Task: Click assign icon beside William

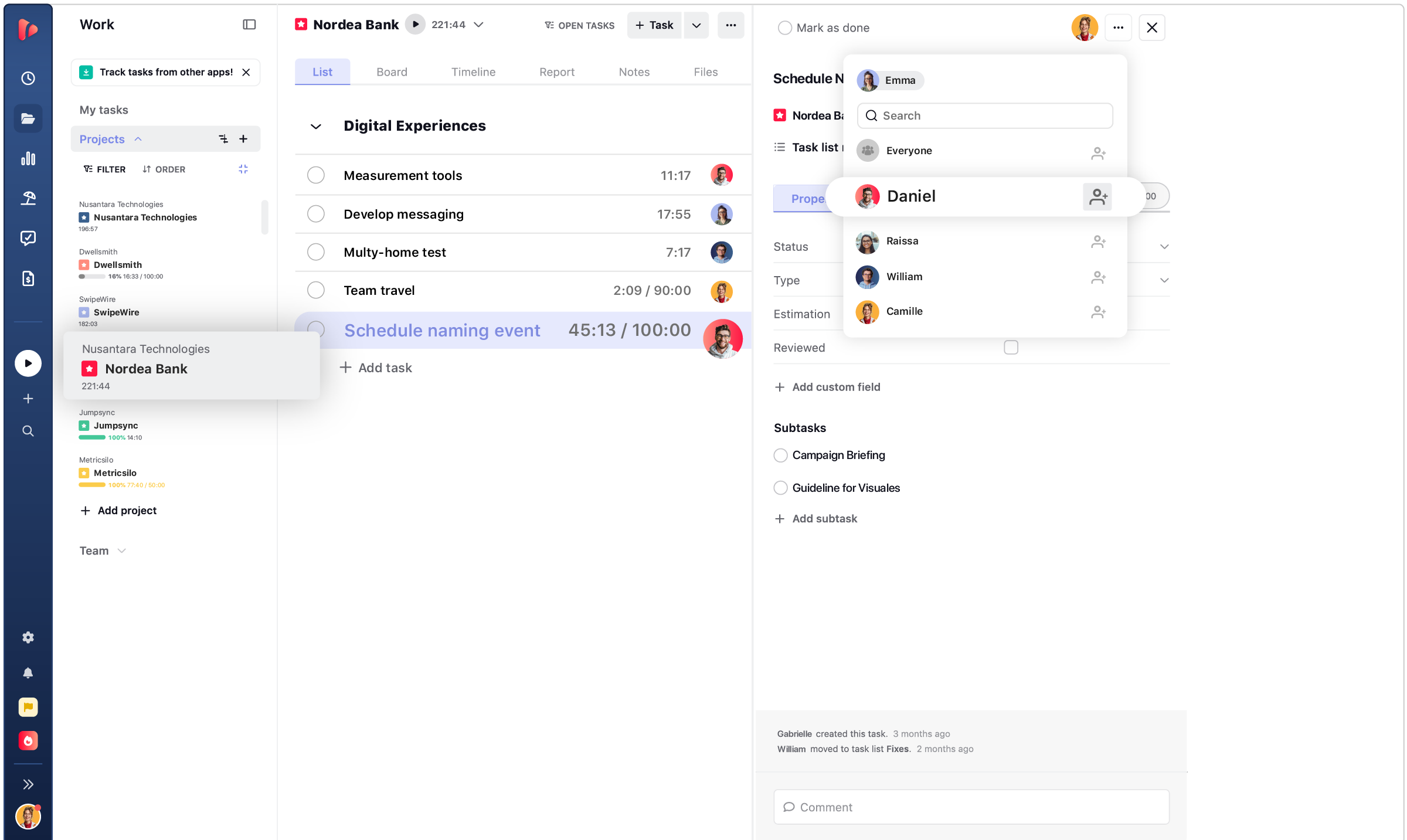Action: (x=1098, y=277)
